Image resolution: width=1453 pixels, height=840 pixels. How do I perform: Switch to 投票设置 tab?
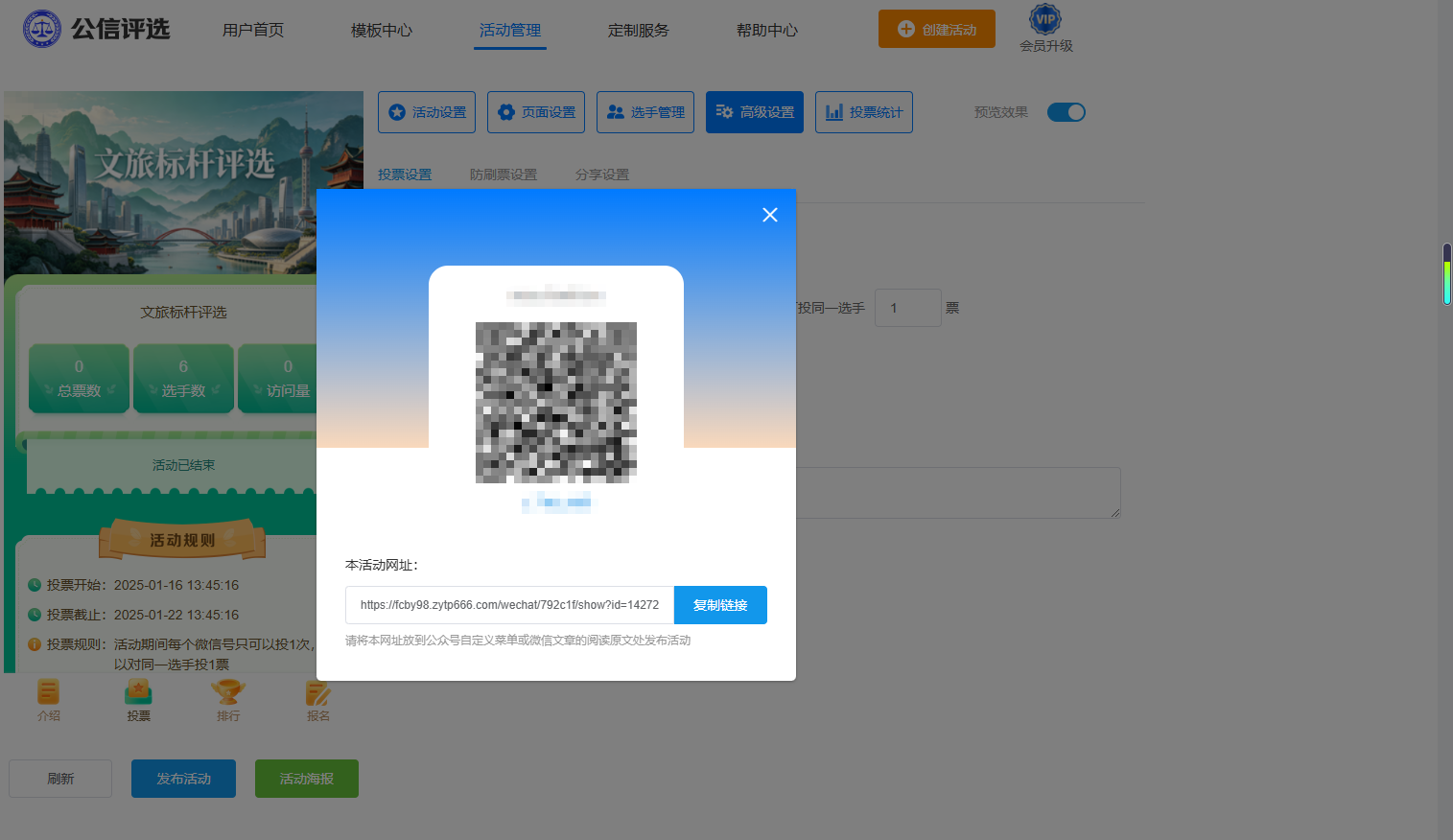405,175
